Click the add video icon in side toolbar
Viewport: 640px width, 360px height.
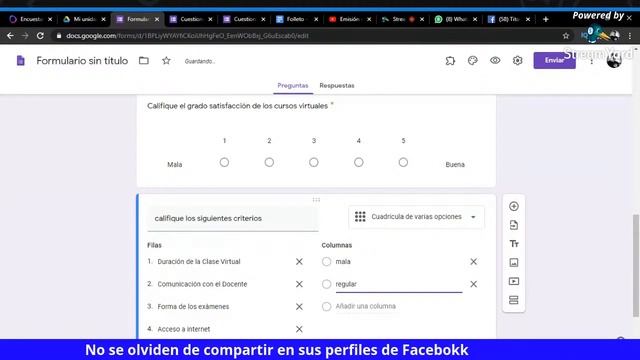(513, 281)
